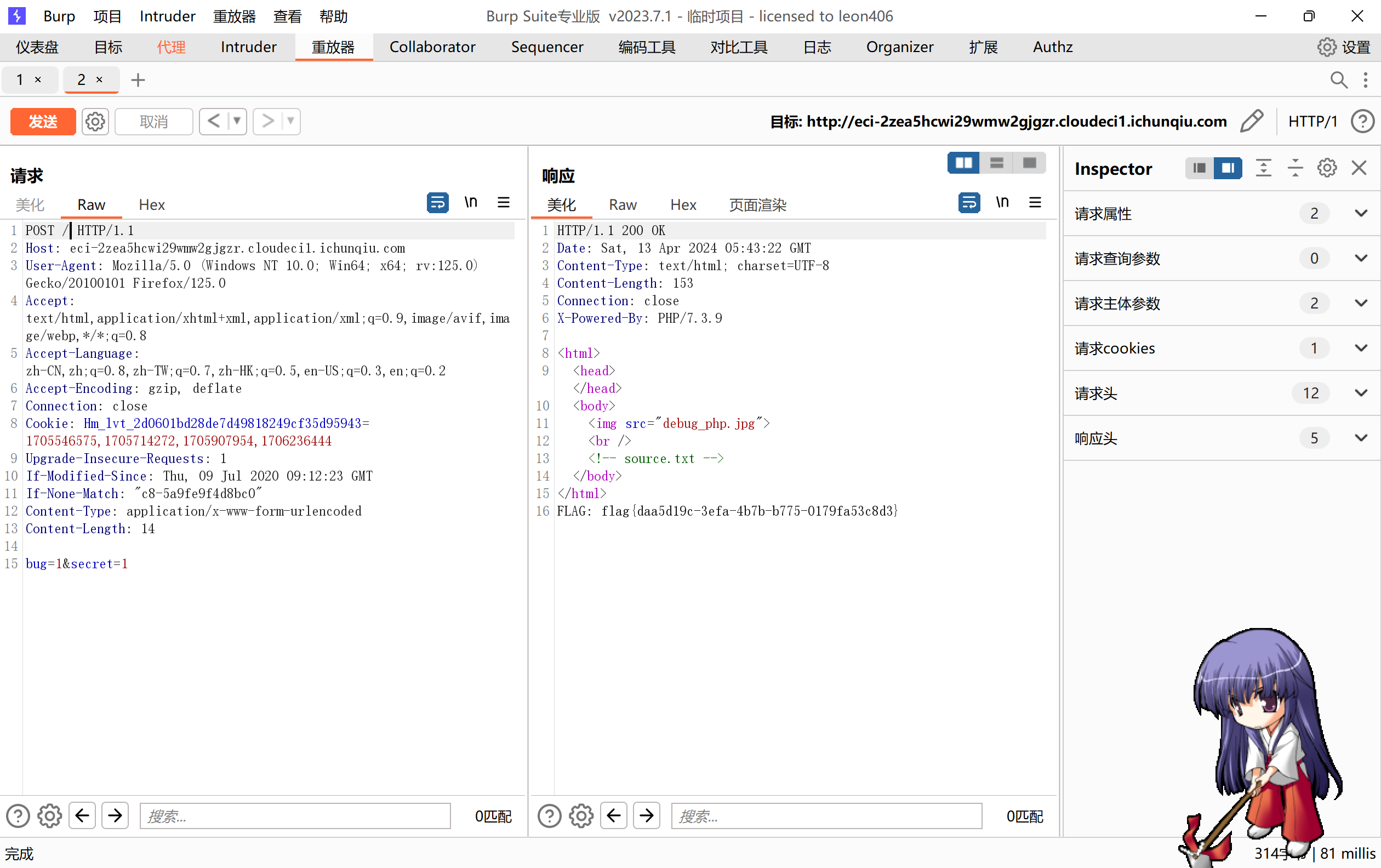
Task: Select side-by-side layout view
Action: point(963,163)
